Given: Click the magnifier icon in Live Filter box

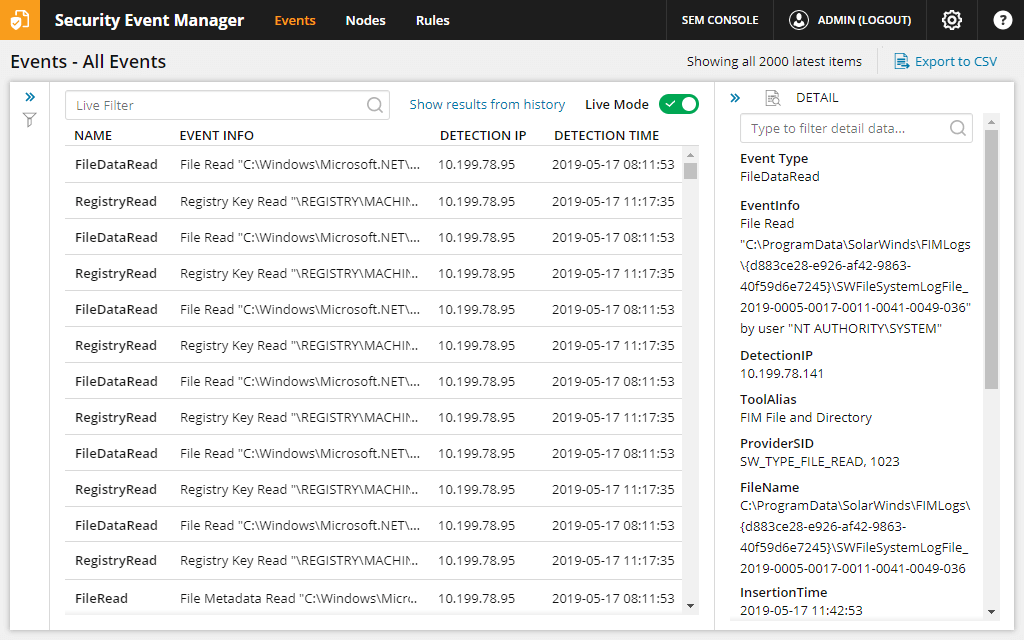Looking at the screenshot, I should pos(374,104).
